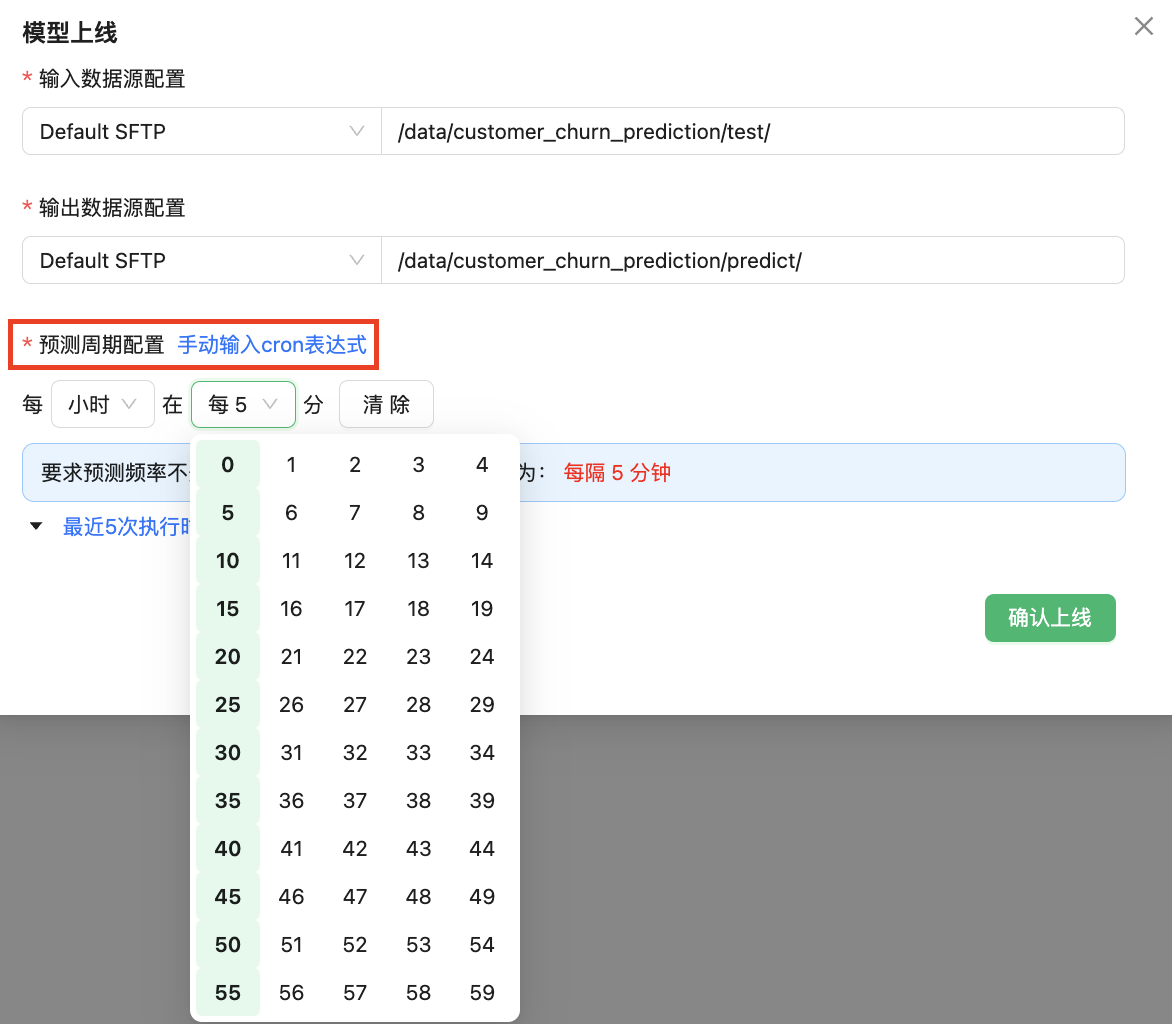Click the input path field ending in /test/
1172x1024 pixels.
coord(752,131)
